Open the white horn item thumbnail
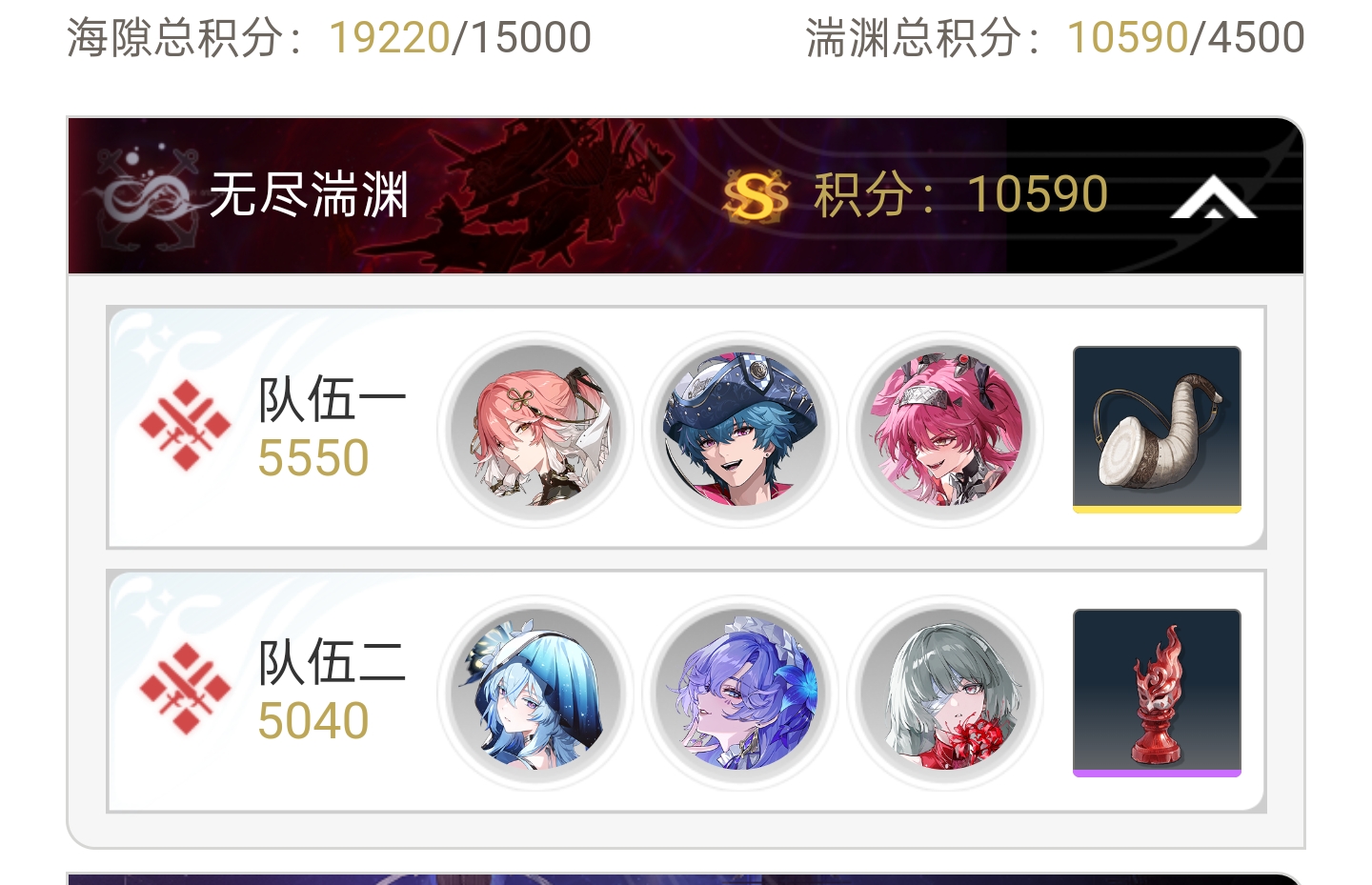The image size is (1372, 885). click(1157, 430)
